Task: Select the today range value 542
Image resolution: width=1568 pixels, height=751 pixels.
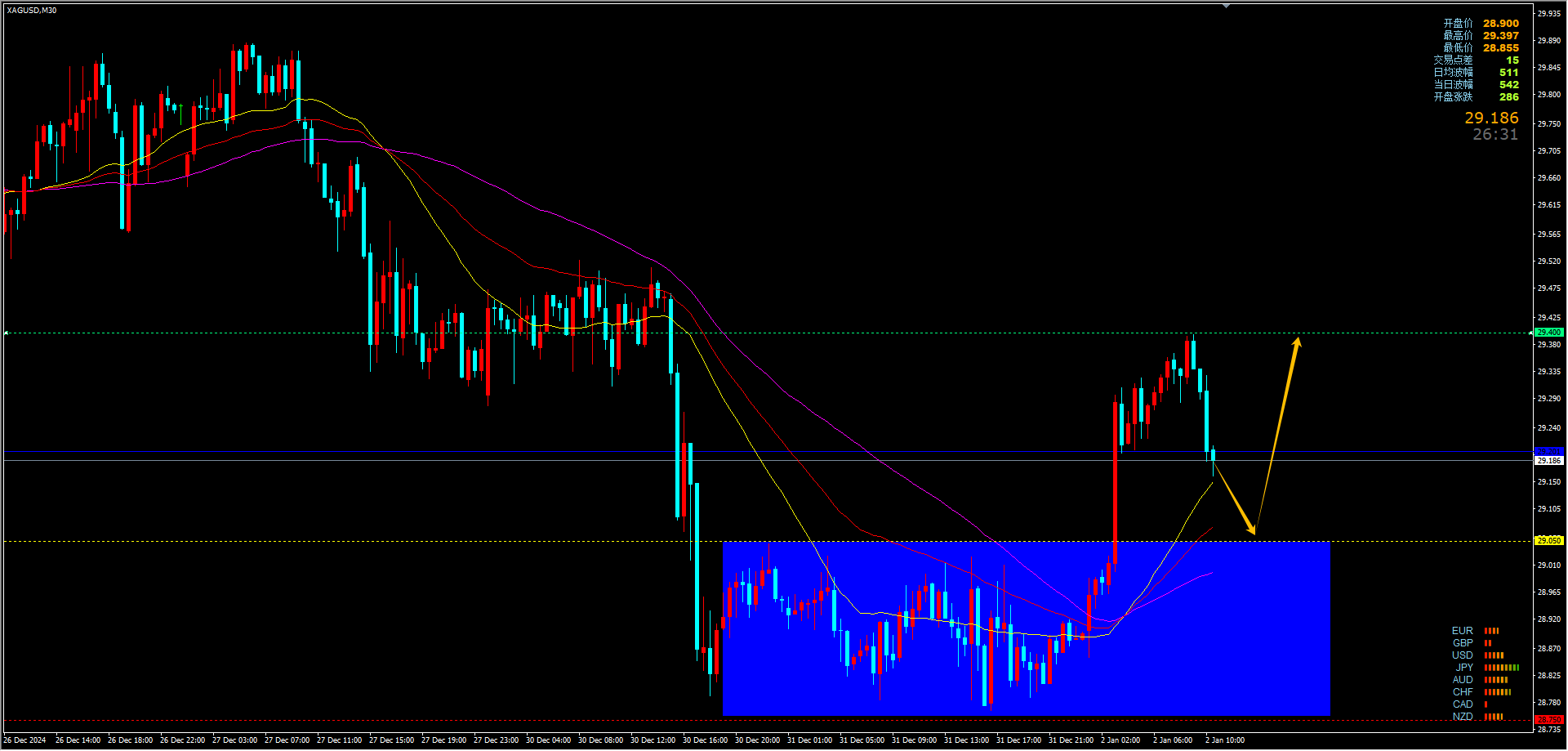Action: pyautogui.click(x=1509, y=85)
